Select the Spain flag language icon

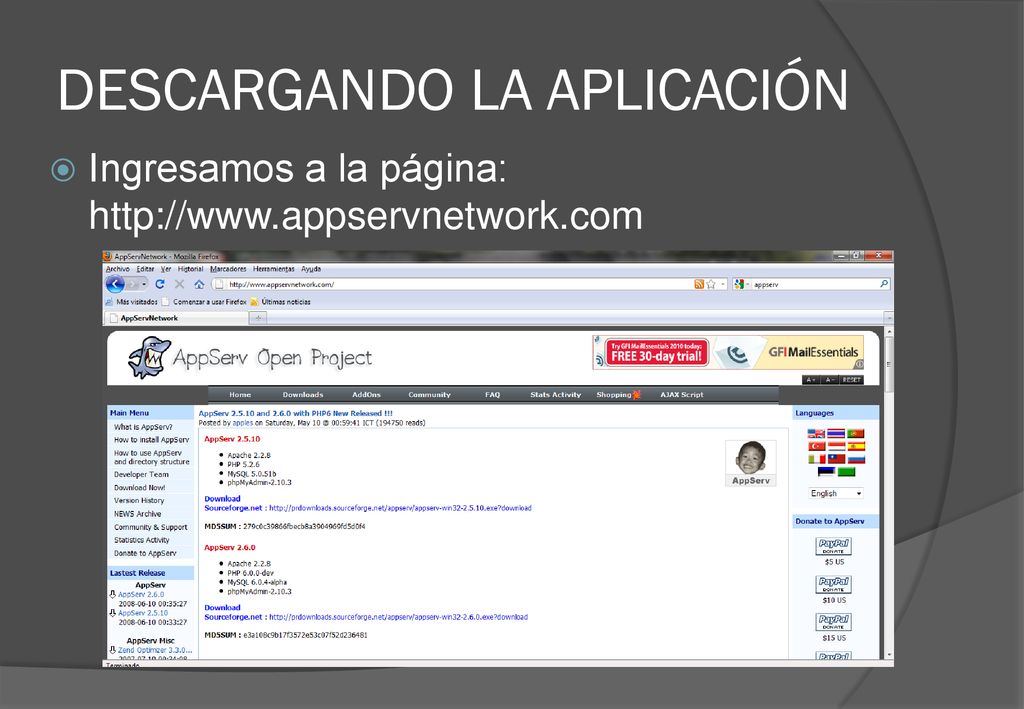(856, 447)
